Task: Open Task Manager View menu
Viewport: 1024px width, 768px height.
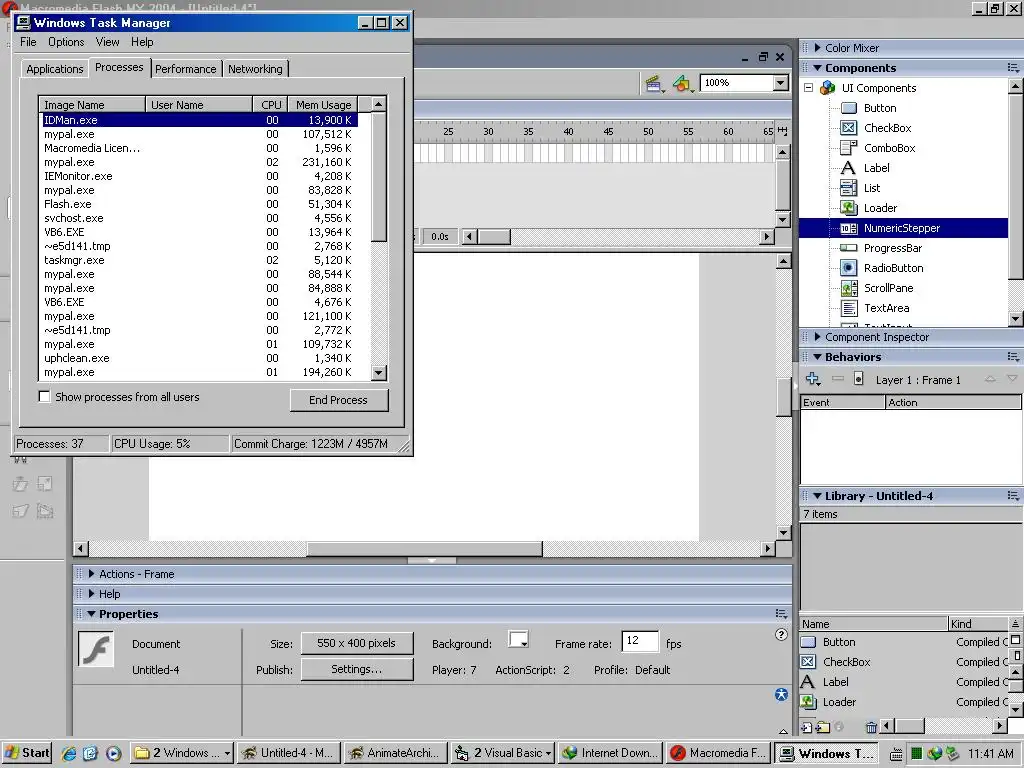Action: 107,42
